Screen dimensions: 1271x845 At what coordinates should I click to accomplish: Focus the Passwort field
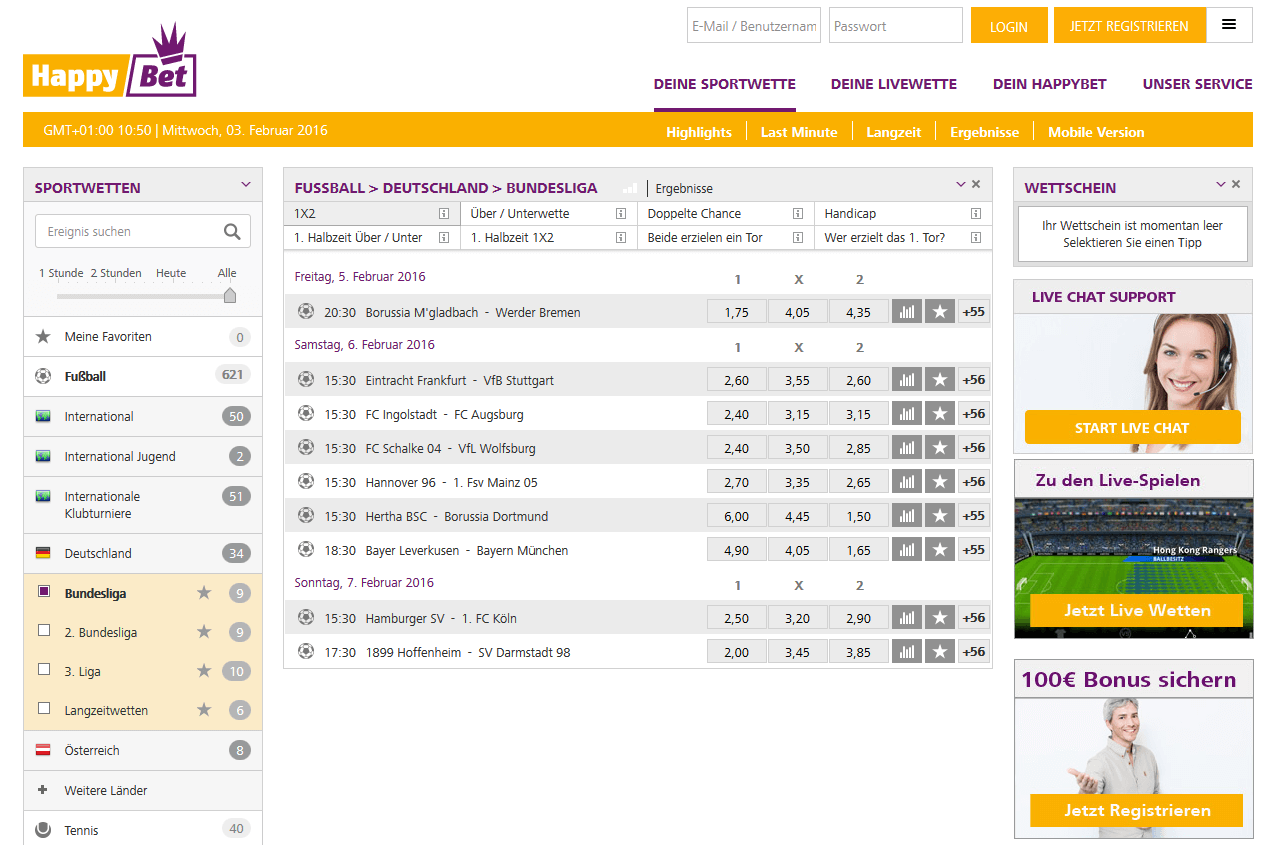click(x=896, y=26)
